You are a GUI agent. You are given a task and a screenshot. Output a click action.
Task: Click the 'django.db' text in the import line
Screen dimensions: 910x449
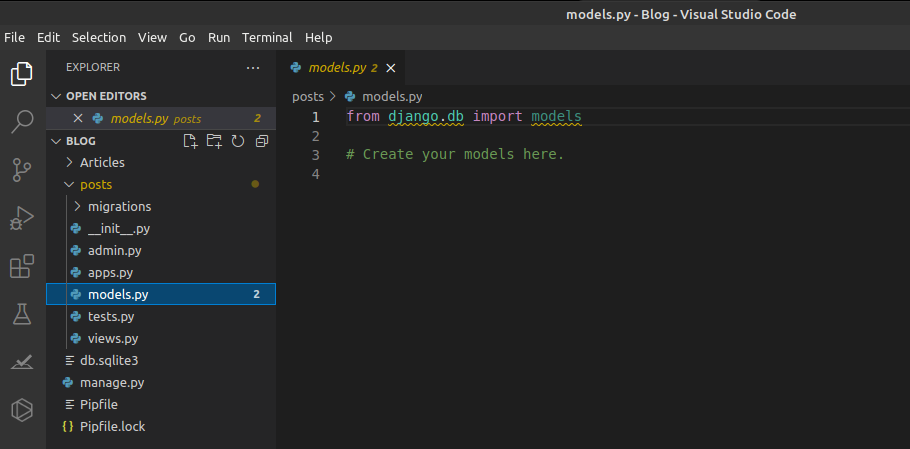click(426, 116)
